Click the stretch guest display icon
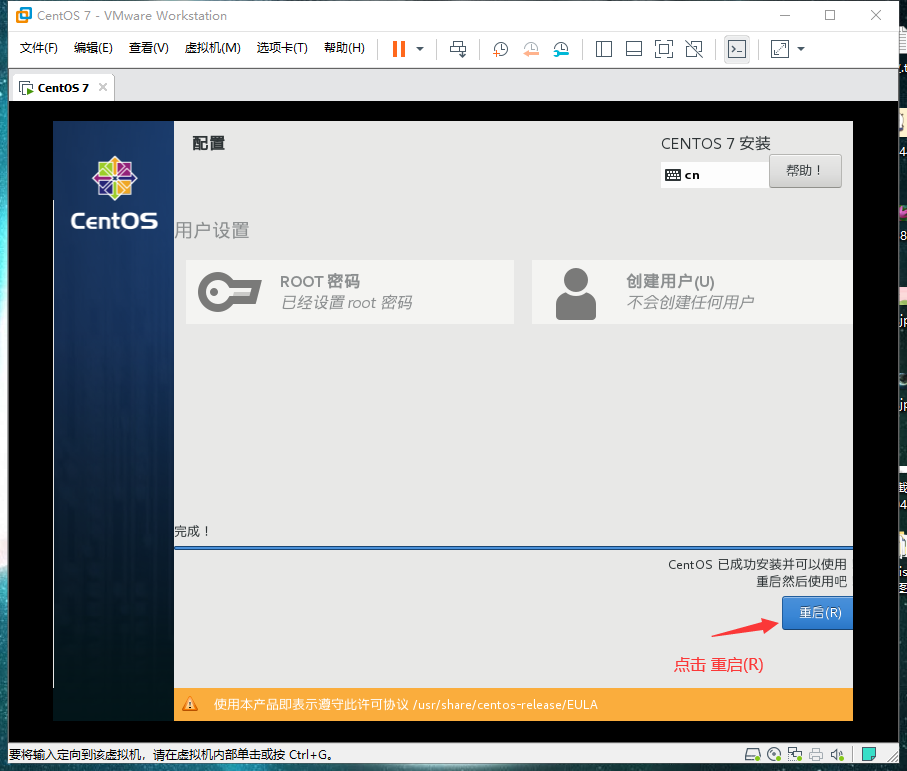 coord(780,49)
